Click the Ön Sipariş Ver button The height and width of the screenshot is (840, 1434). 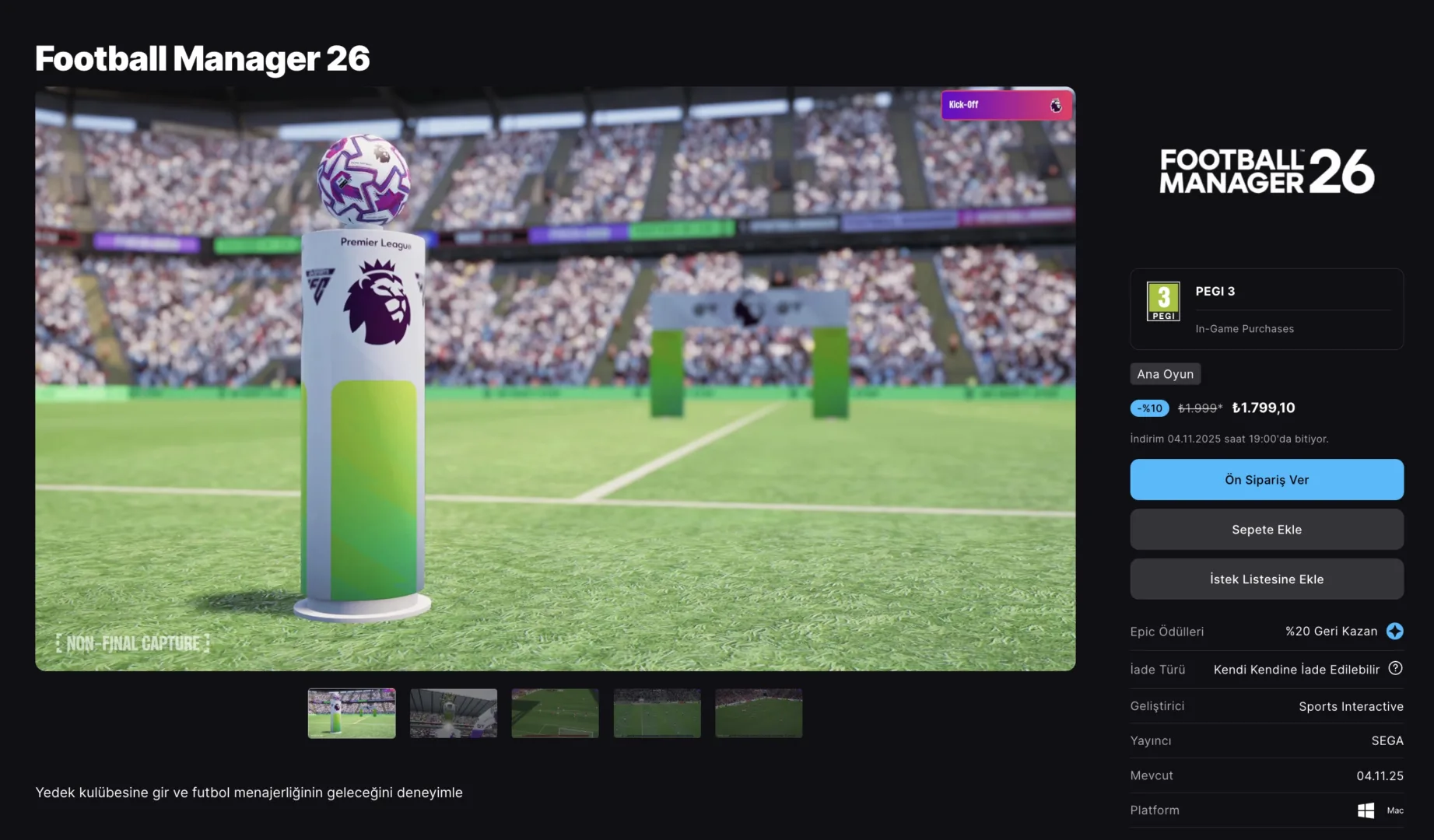point(1267,479)
